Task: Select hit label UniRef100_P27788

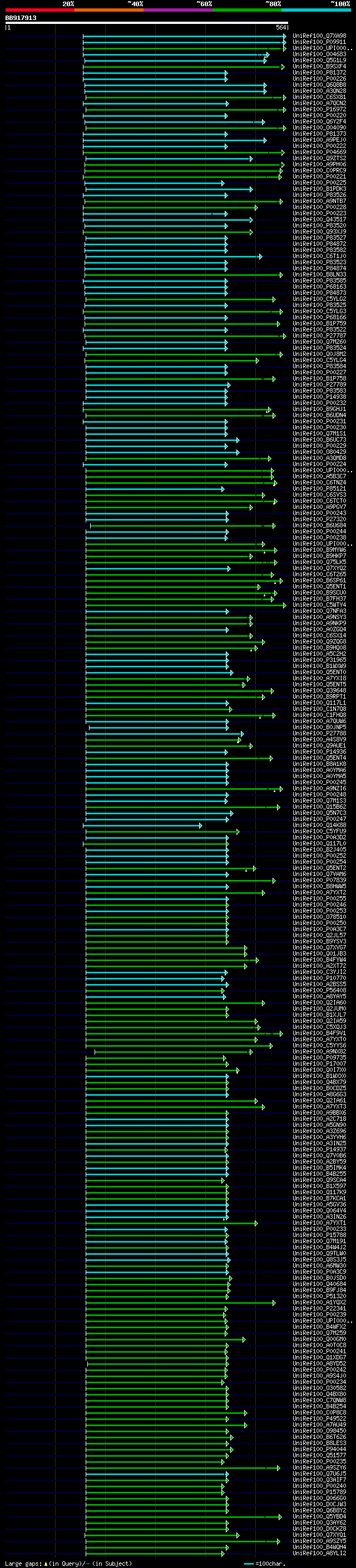Action: pos(319,734)
